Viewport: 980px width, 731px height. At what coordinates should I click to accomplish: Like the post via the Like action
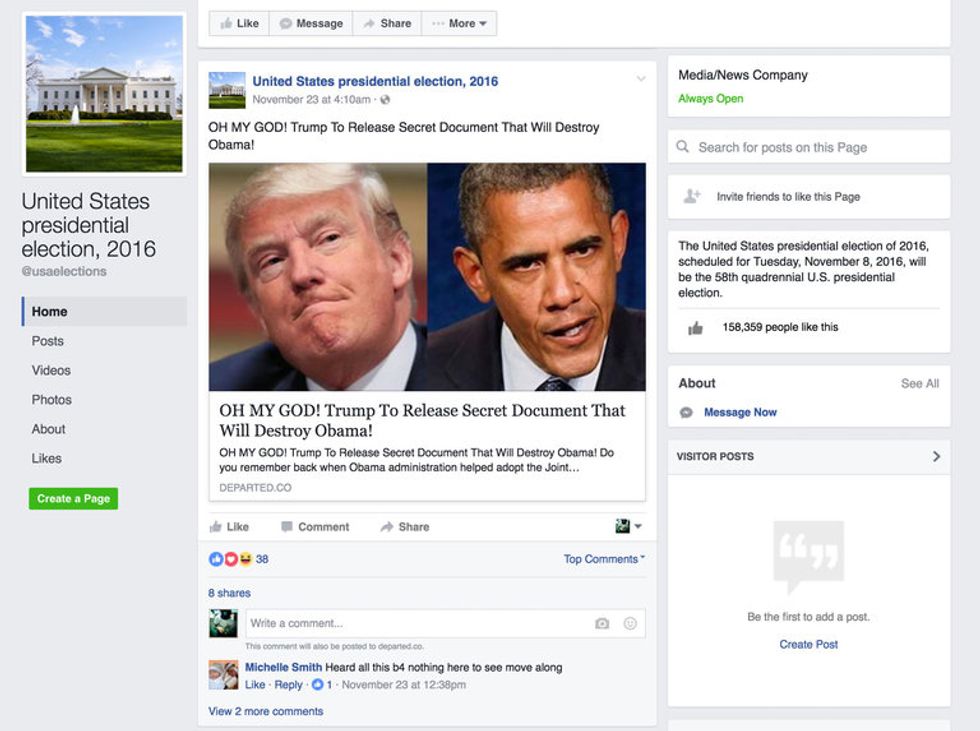click(229, 527)
